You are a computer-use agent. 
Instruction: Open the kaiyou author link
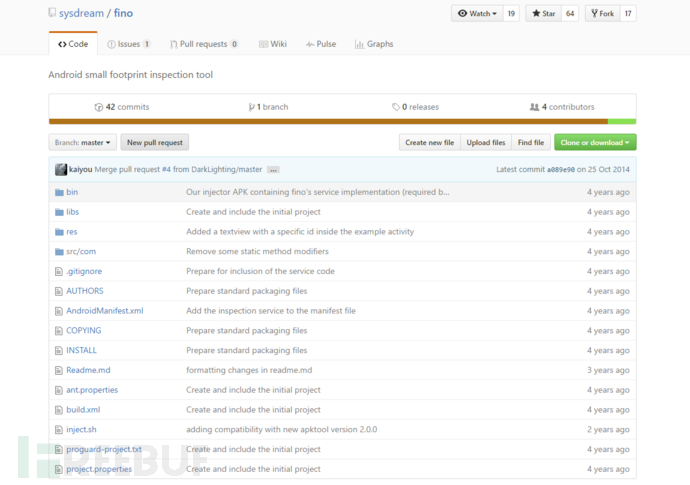point(81,169)
